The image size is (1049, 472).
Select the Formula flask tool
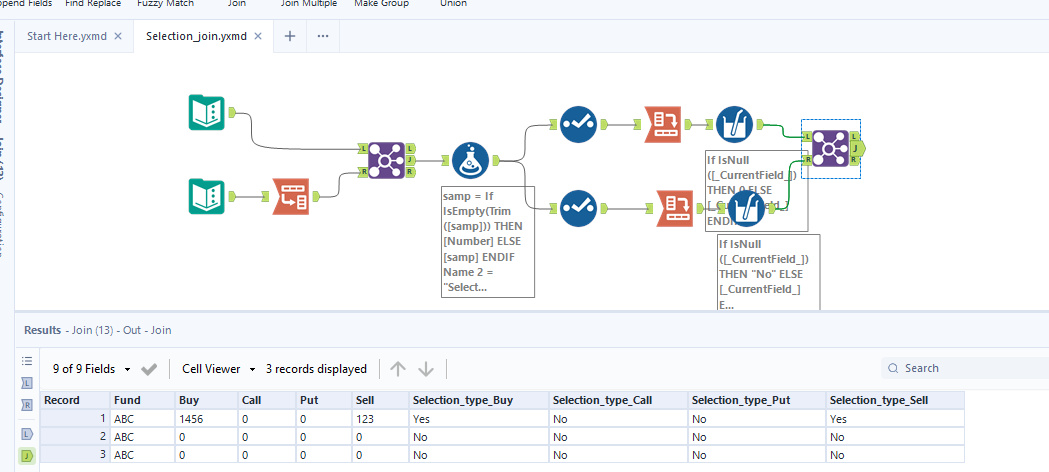point(470,159)
